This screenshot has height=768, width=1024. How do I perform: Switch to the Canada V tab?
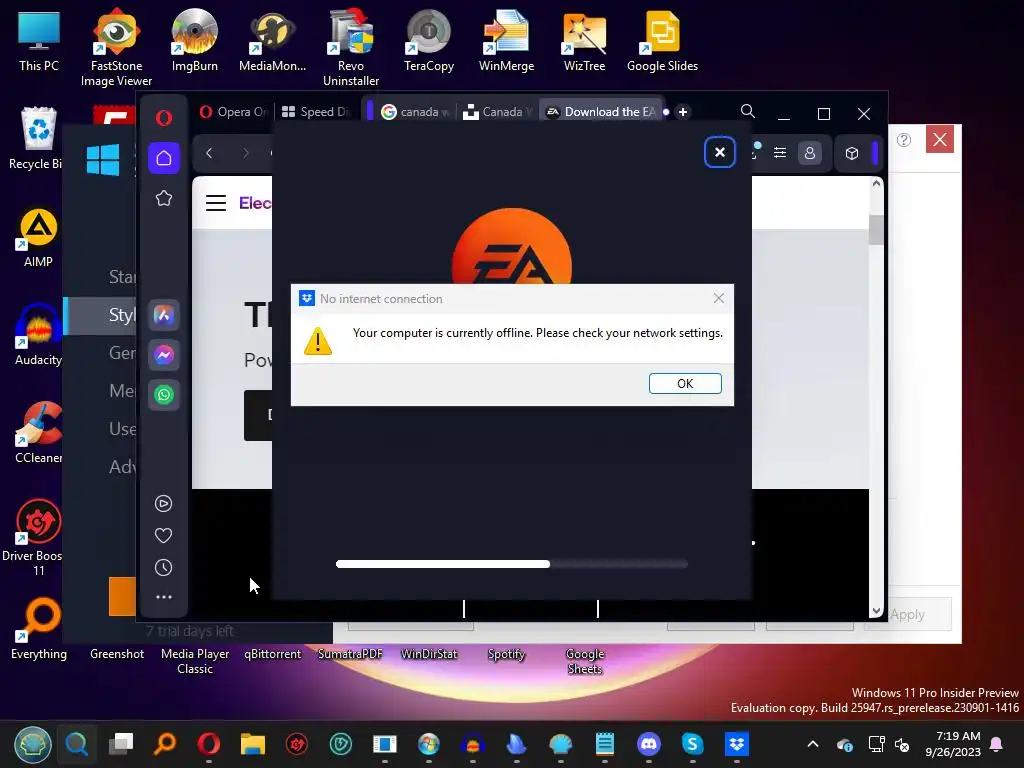point(497,112)
